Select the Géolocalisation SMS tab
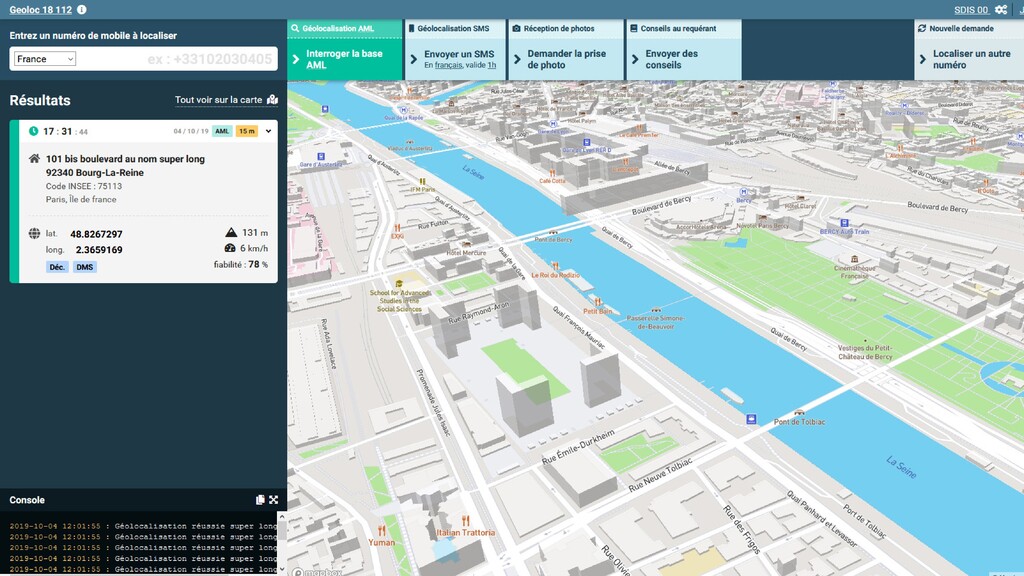 tap(454, 29)
